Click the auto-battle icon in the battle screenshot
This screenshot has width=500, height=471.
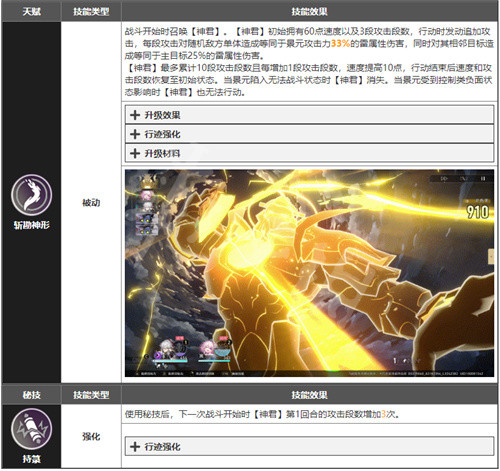pos(463,179)
